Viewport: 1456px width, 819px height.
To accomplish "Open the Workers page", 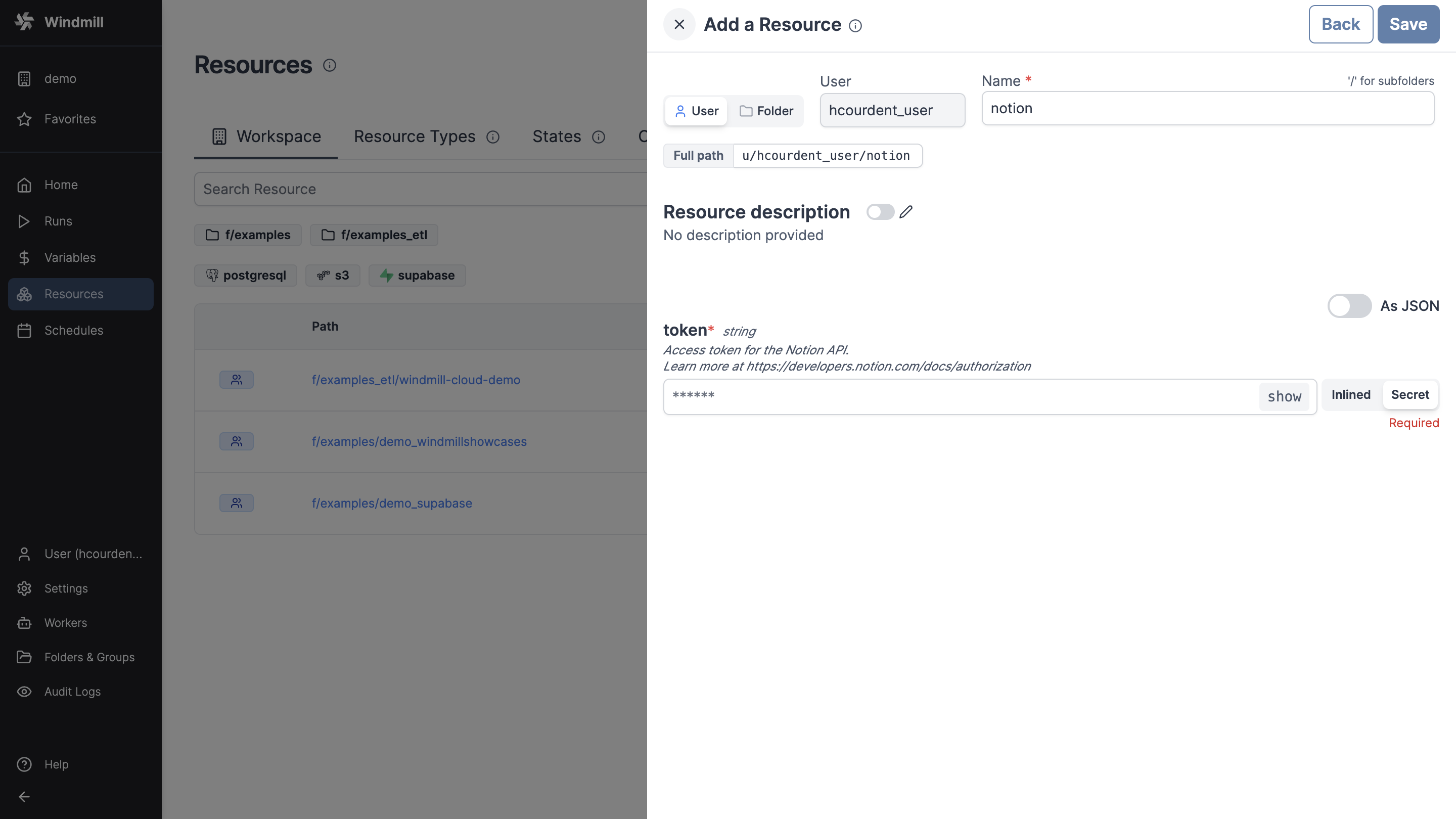I will (x=66, y=622).
